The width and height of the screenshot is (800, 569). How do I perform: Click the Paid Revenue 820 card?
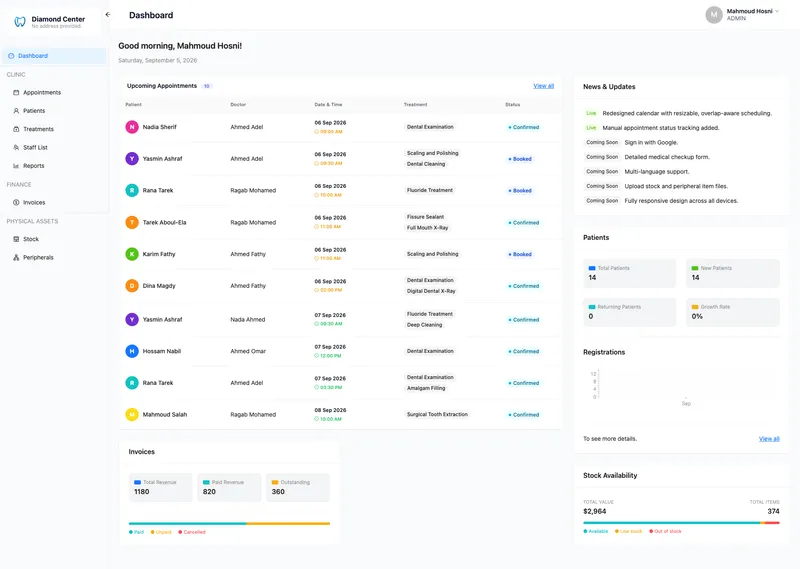point(229,487)
